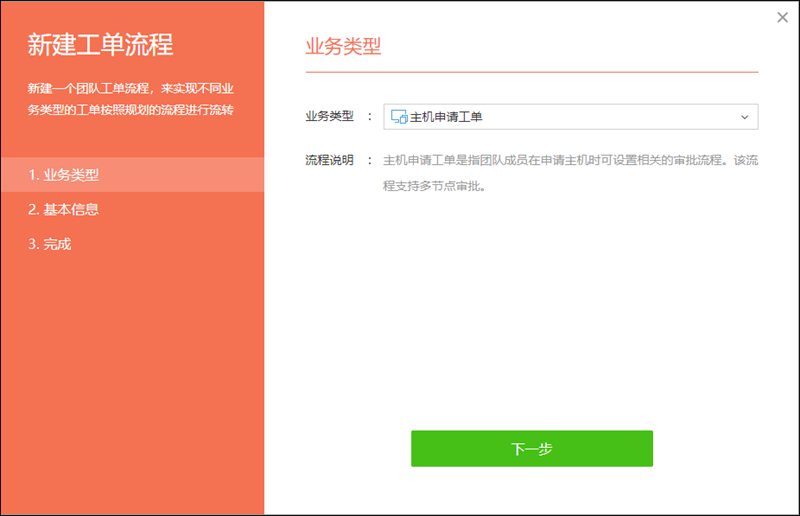This screenshot has height=516, width=800.
Task: Click the 业务类型 field label
Action: click(x=329, y=117)
